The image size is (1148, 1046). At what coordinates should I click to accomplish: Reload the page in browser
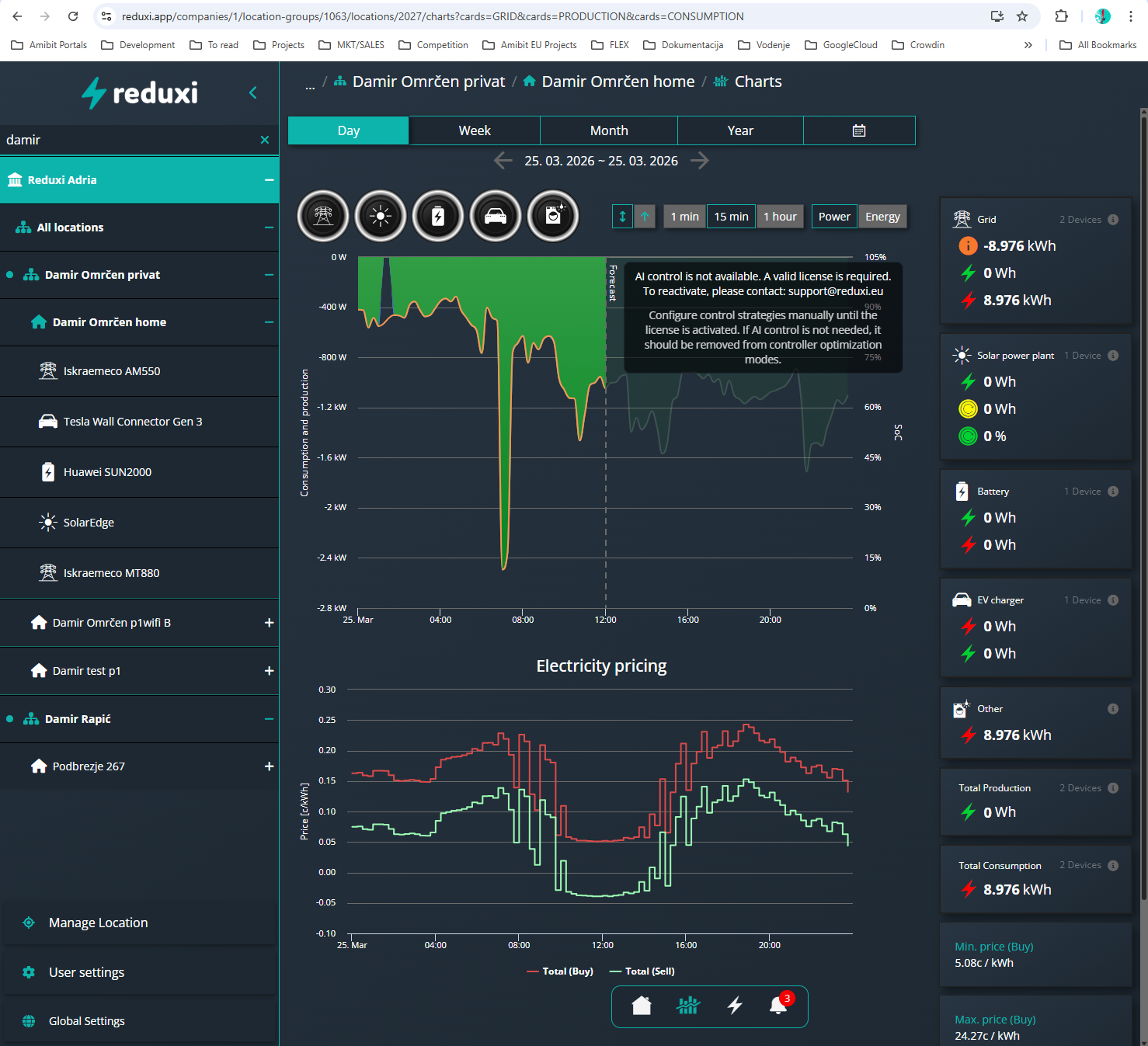tap(73, 16)
